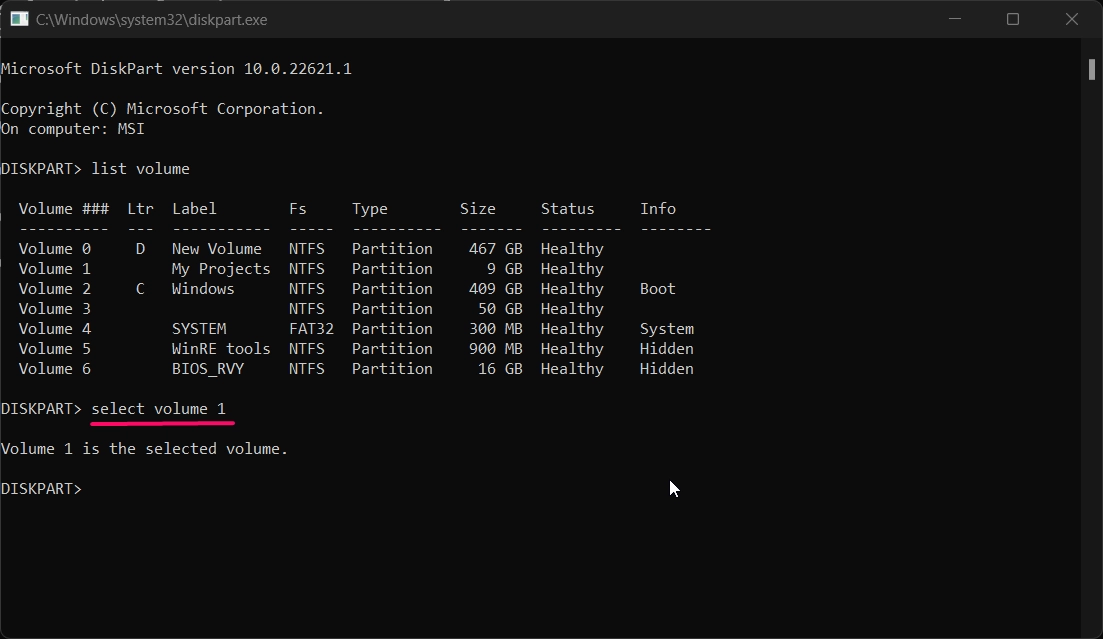Screen dimensions: 1103x639
Task: Click the '409 GB' size value
Action: pos(496,289)
